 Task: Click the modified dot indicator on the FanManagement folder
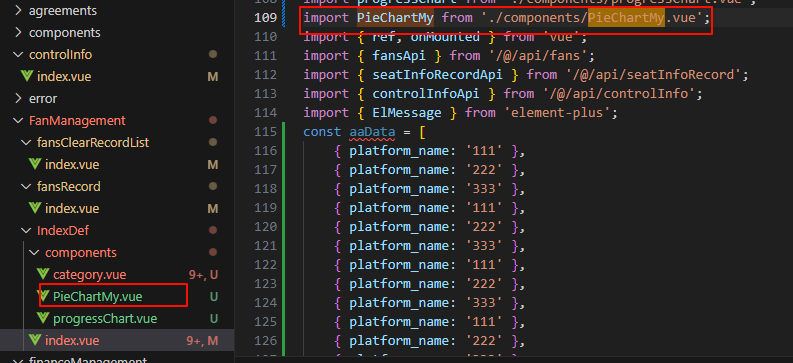click(x=213, y=121)
